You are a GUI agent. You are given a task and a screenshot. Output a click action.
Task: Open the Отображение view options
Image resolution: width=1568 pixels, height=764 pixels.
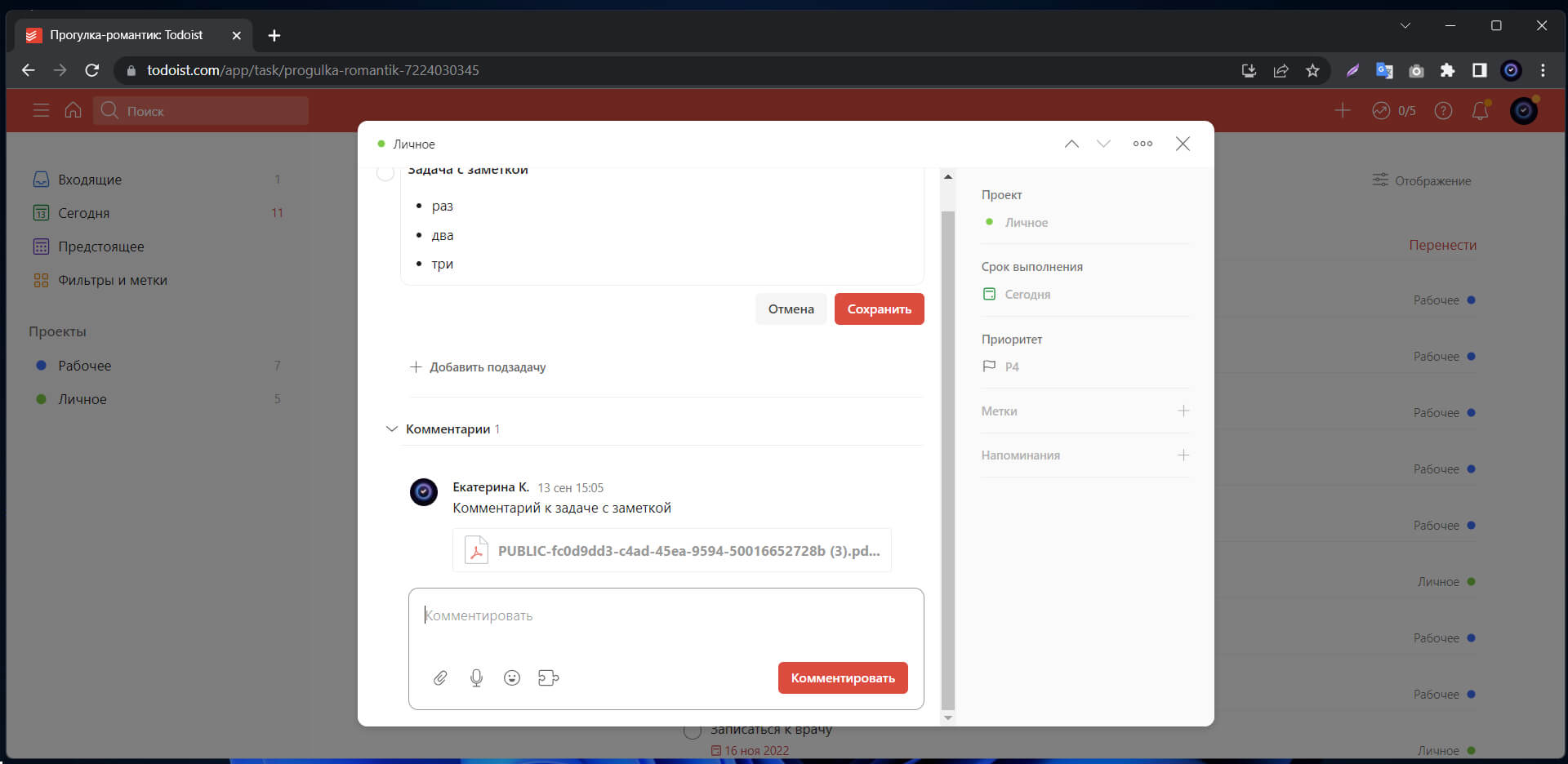pyautogui.click(x=1422, y=180)
